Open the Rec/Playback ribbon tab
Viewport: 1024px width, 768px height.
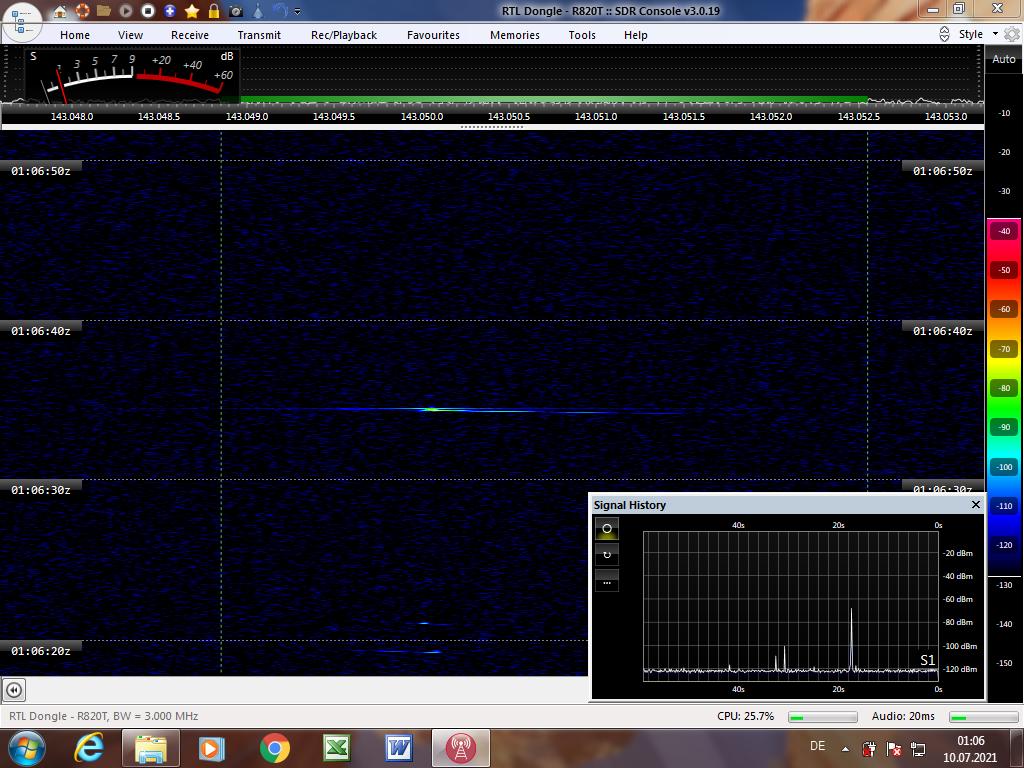click(x=344, y=35)
